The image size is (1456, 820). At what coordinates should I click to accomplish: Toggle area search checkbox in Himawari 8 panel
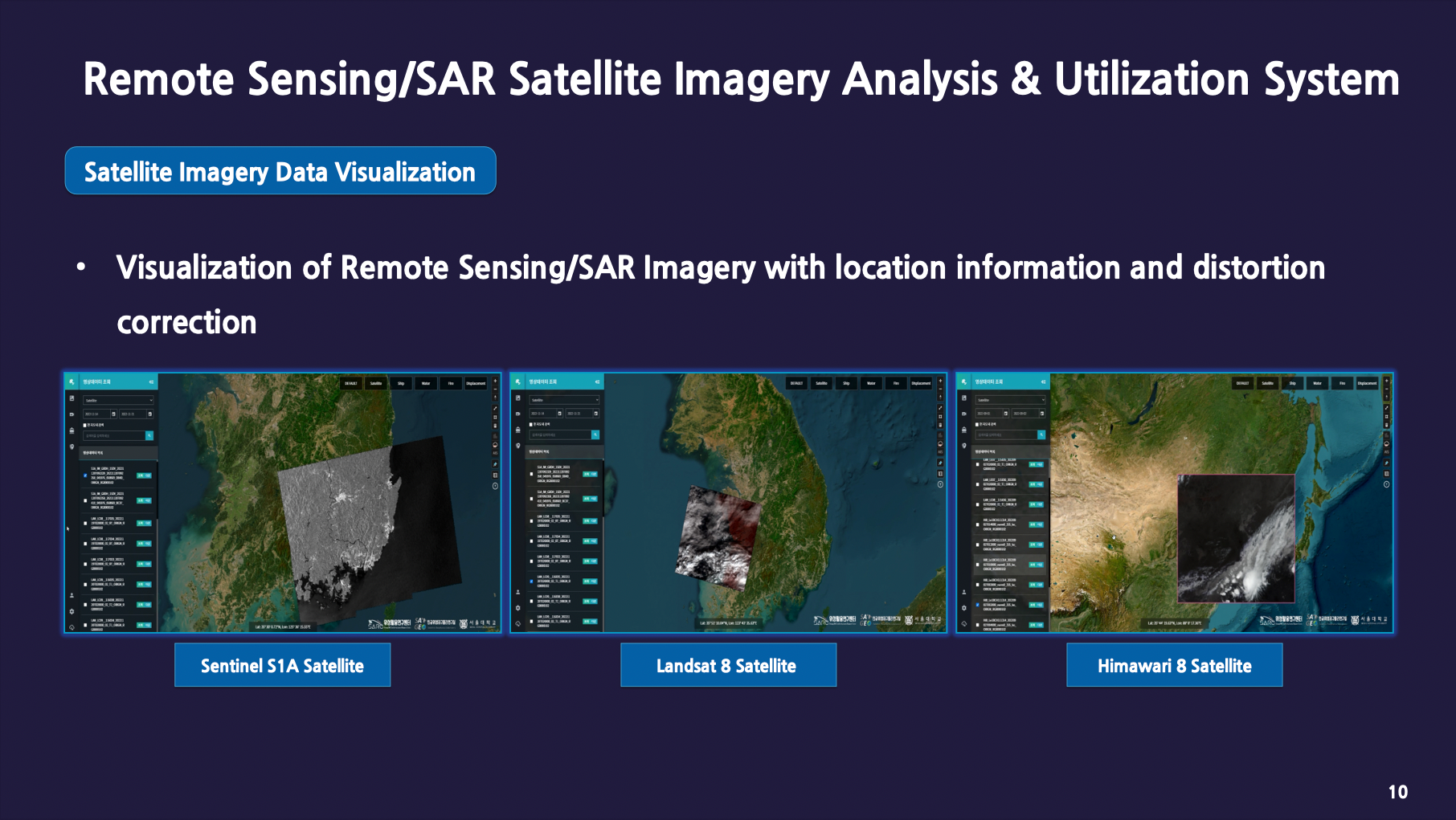point(976,424)
